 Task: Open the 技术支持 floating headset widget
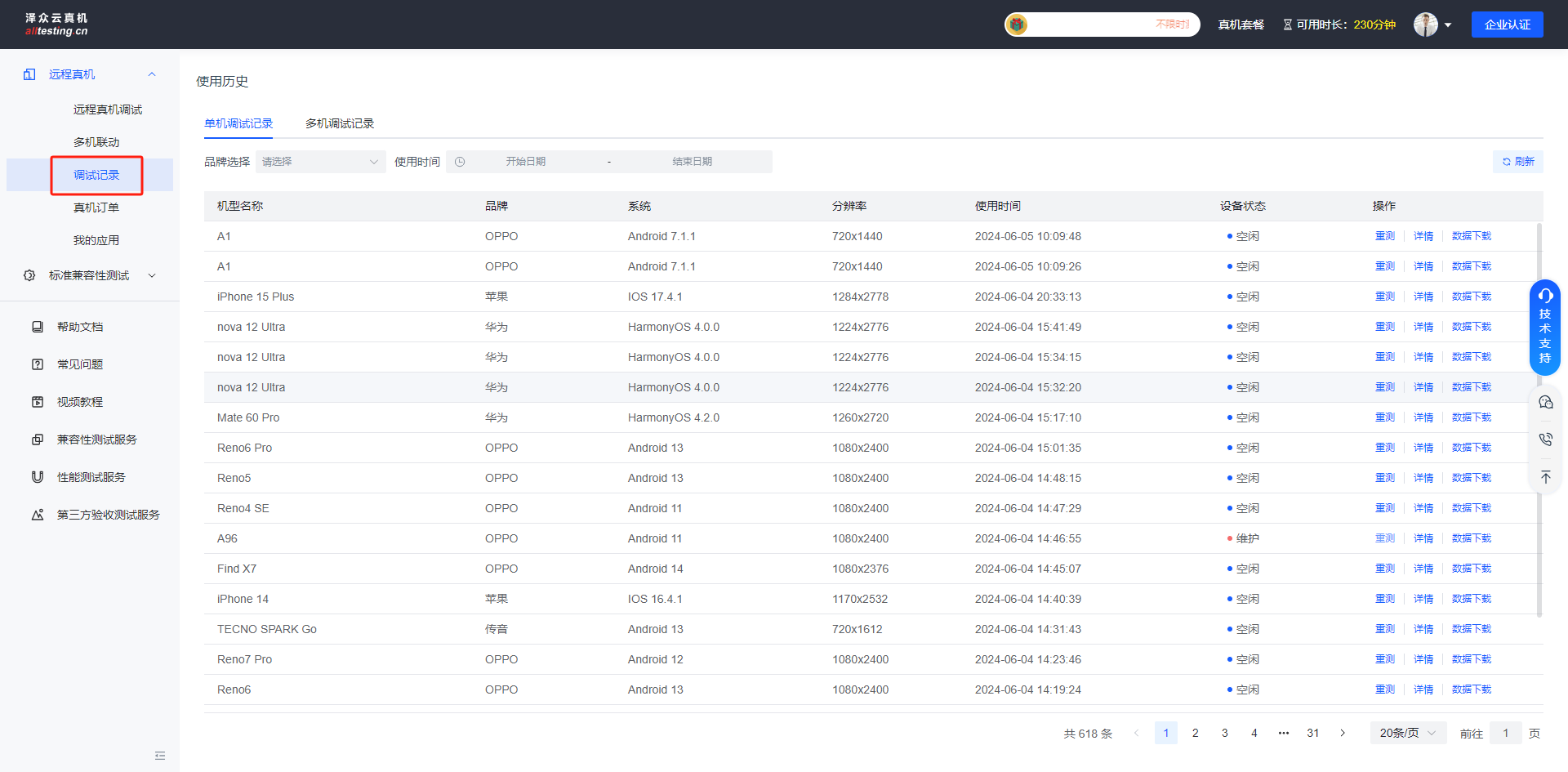tap(1544, 327)
